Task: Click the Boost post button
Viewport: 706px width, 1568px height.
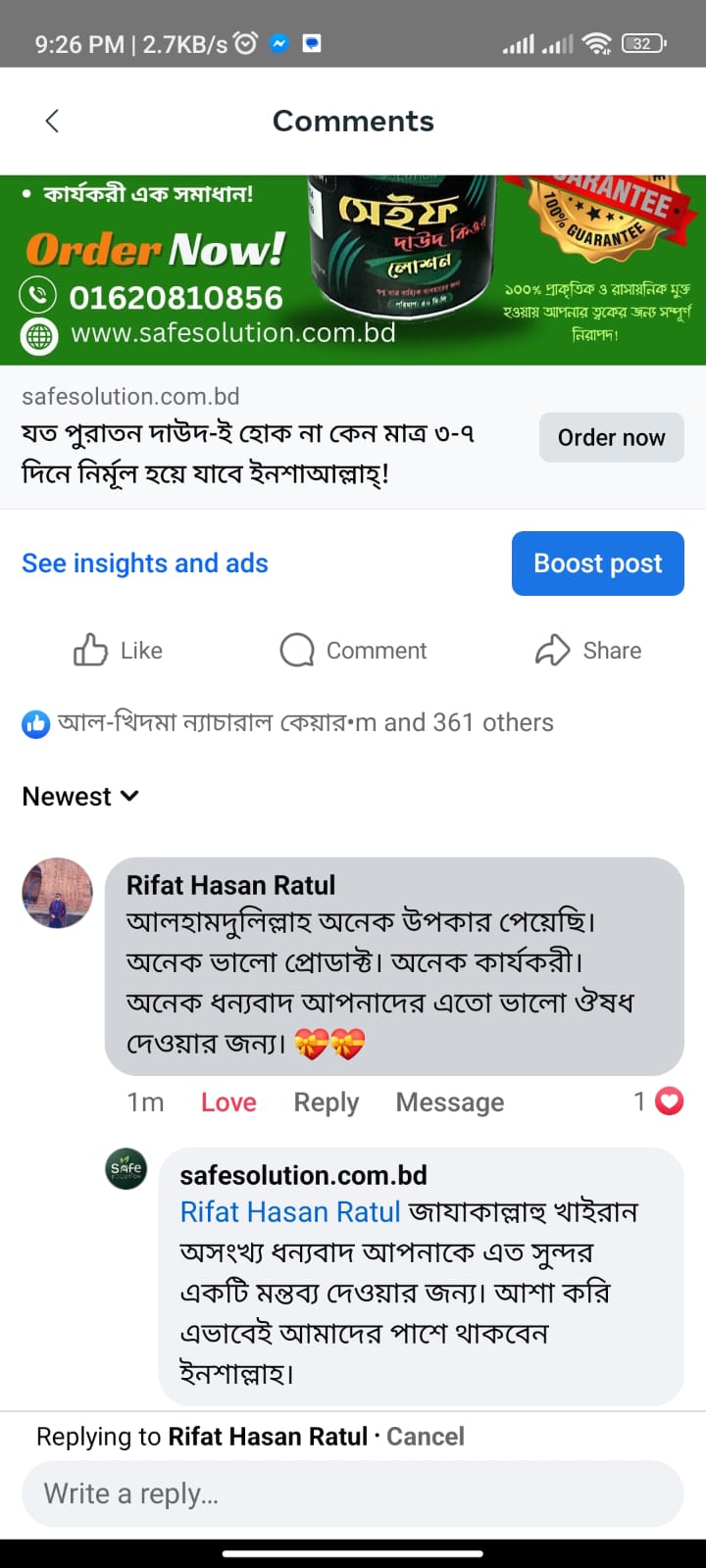Action: (597, 563)
